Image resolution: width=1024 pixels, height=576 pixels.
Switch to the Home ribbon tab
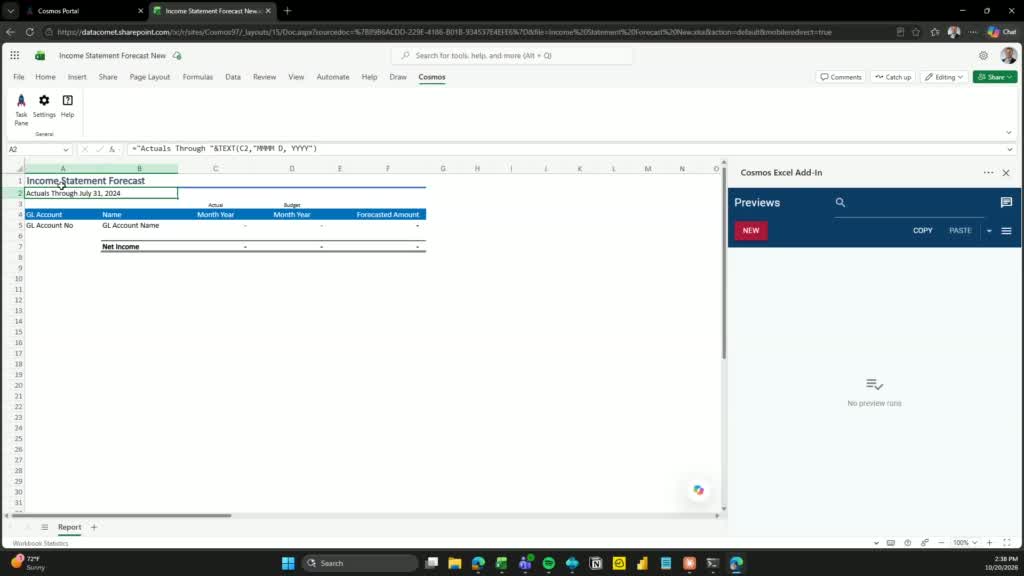[45, 77]
